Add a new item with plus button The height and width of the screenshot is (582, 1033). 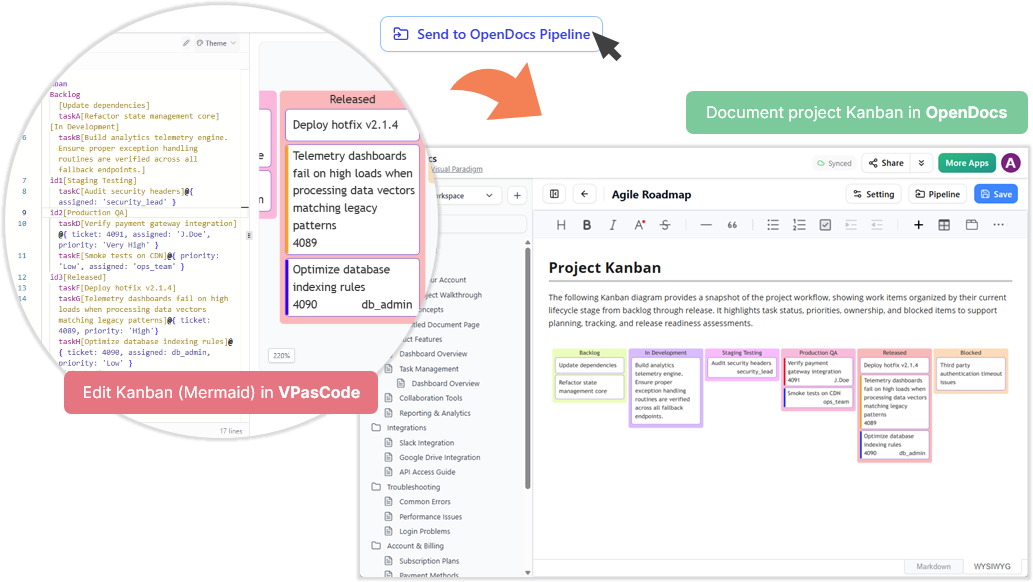517,195
